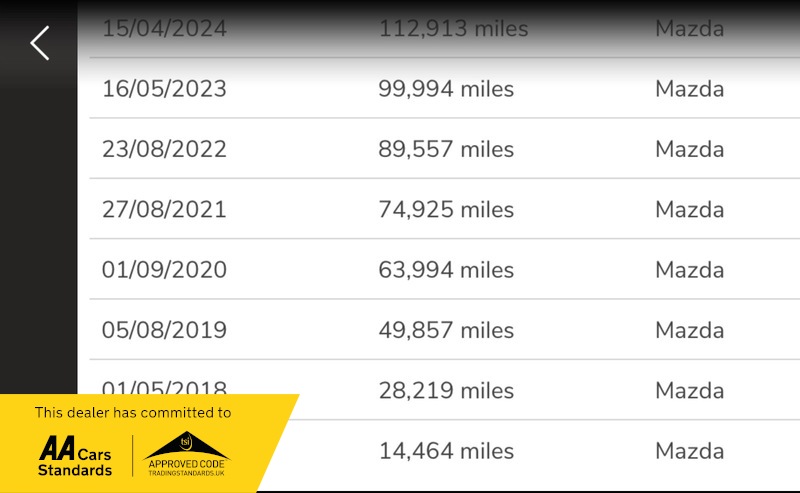The height and width of the screenshot is (493, 800).
Task: Click the TRADINGSTANDARDS.UK text
Action: tap(186, 473)
